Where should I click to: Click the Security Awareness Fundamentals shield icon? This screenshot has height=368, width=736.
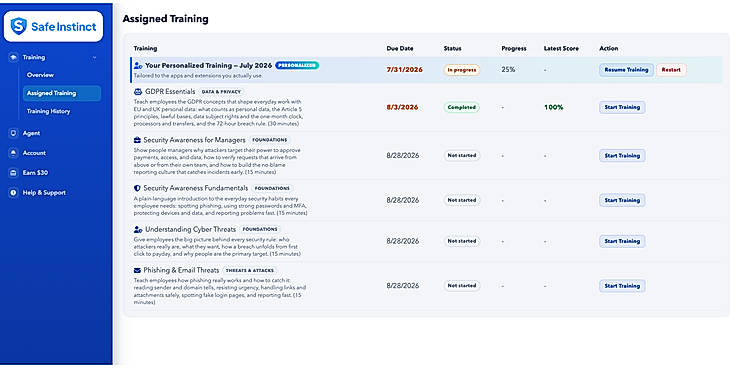[137, 188]
